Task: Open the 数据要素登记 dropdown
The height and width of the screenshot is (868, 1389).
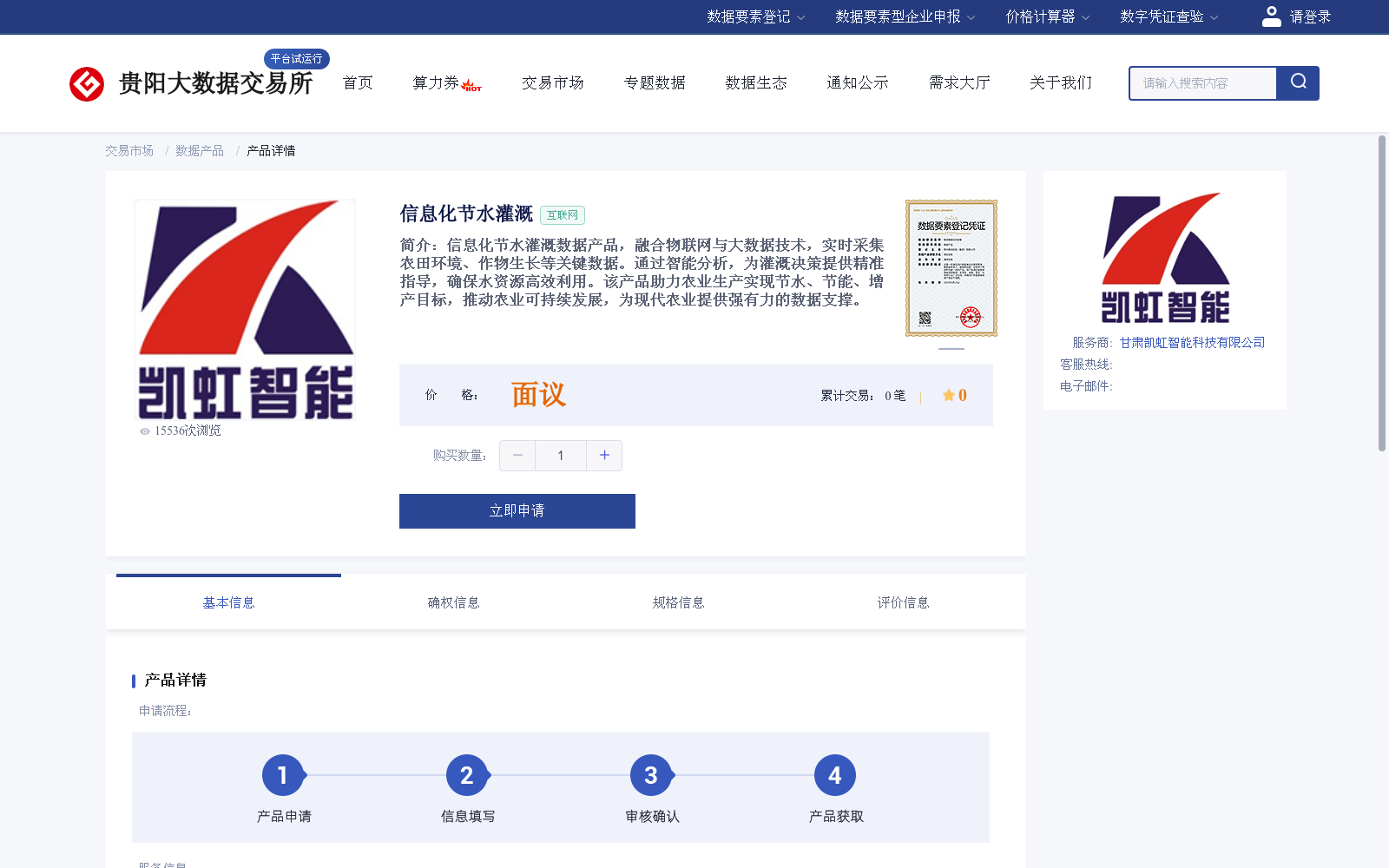Action: point(755,16)
